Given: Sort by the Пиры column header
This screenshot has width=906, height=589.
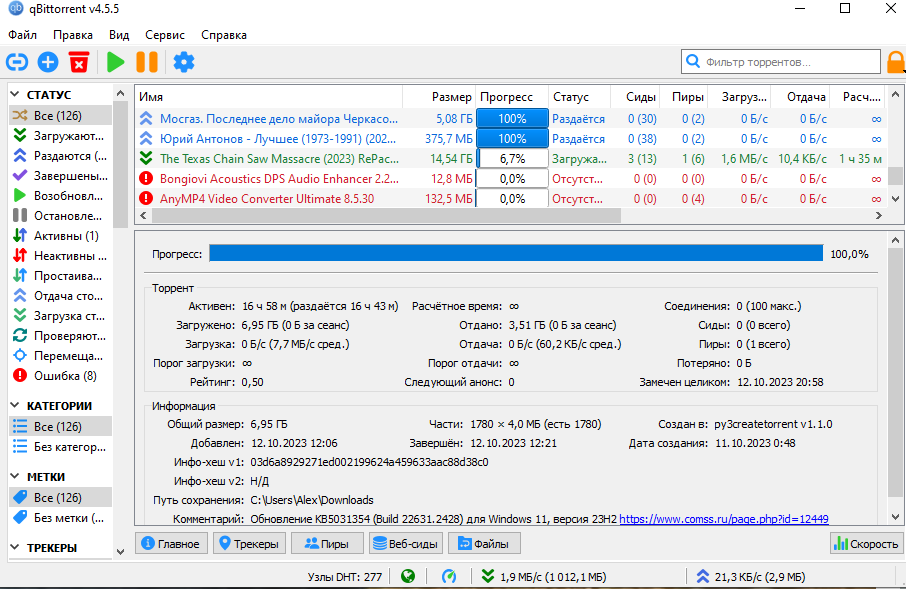Looking at the screenshot, I should pyautogui.click(x=684, y=97).
